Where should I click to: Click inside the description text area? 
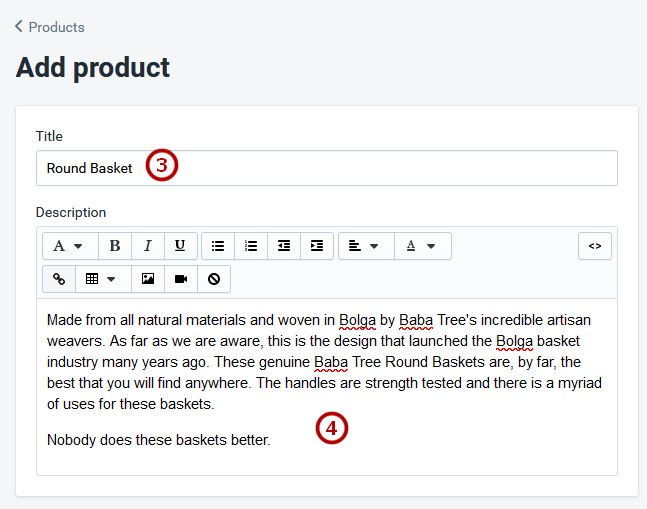[327, 387]
